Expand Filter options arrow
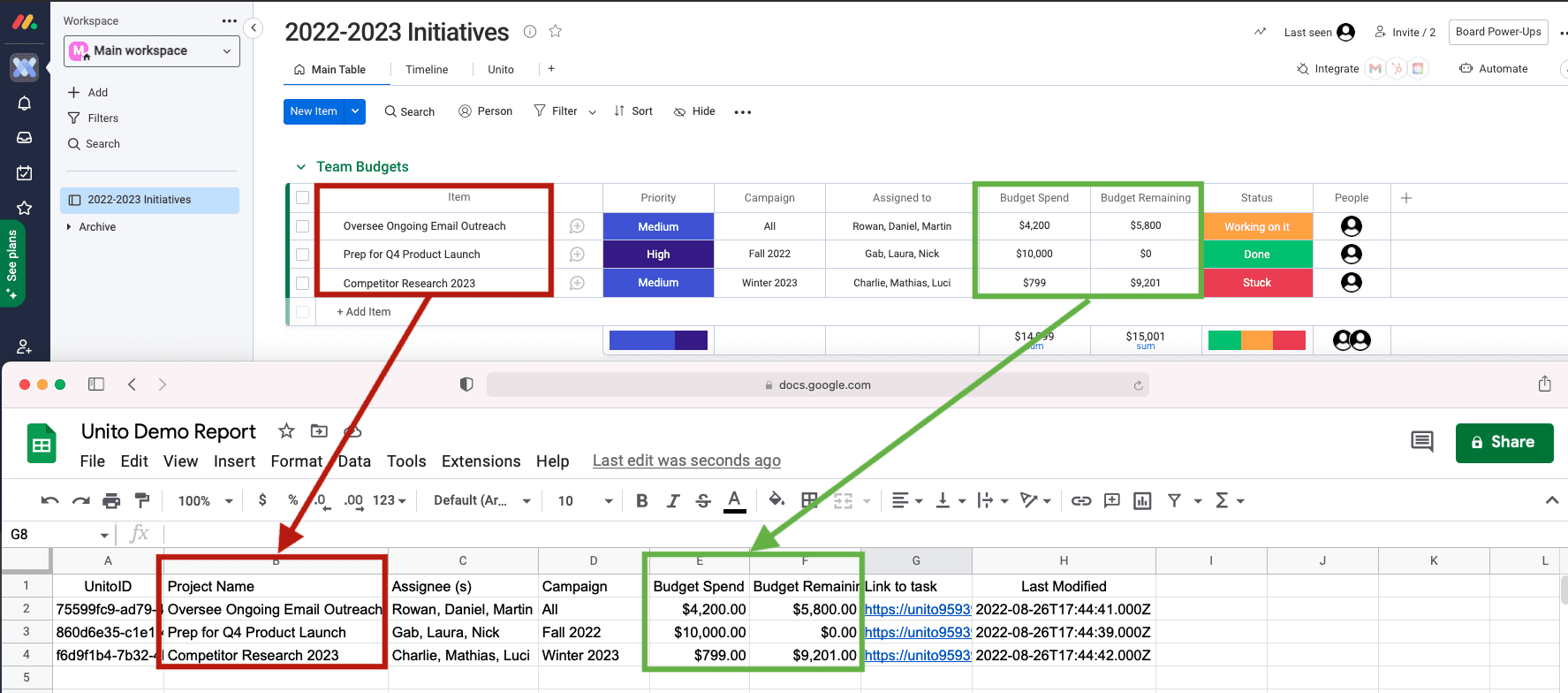The height and width of the screenshot is (693, 1568). coord(592,112)
